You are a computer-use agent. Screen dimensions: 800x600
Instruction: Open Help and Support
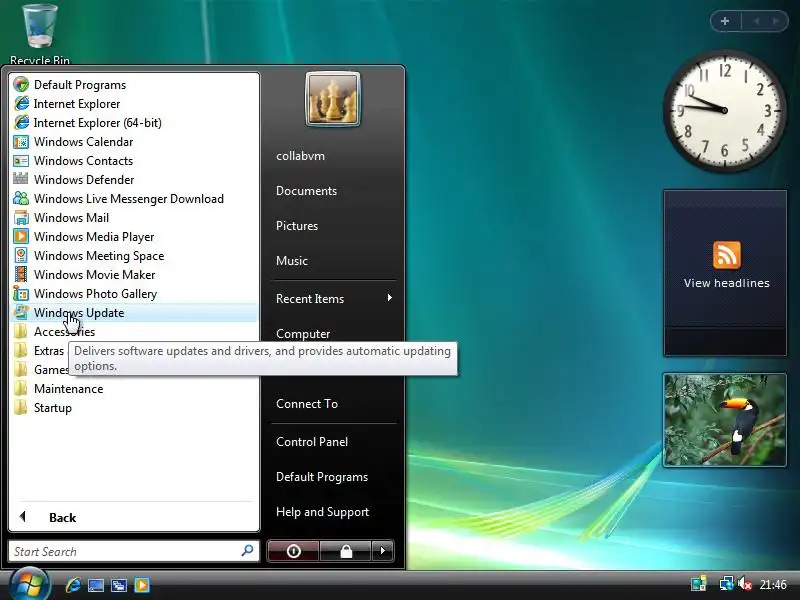pyautogui.click(x=322, y=512)
